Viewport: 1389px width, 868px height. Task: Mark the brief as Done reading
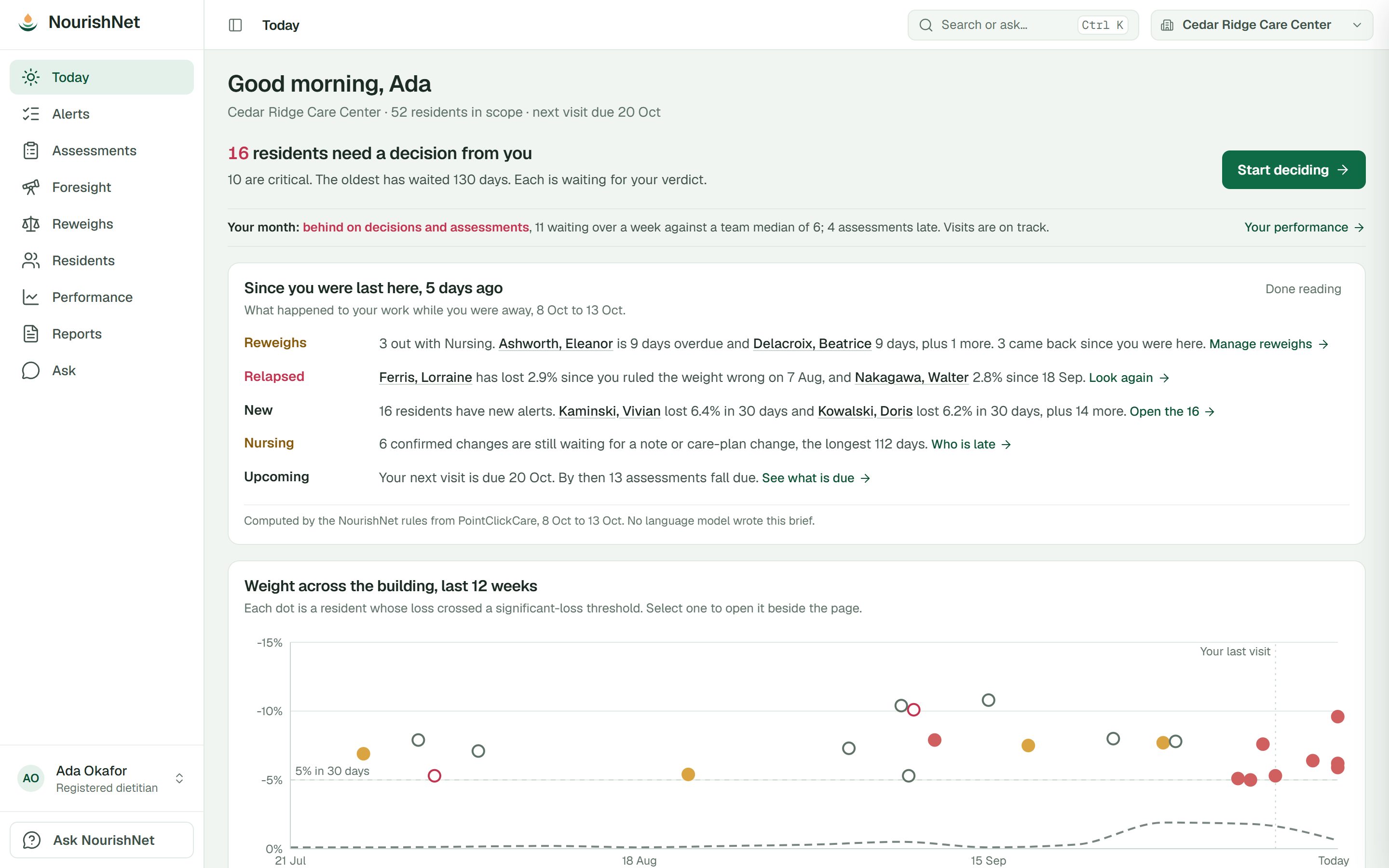[1303, 289]
